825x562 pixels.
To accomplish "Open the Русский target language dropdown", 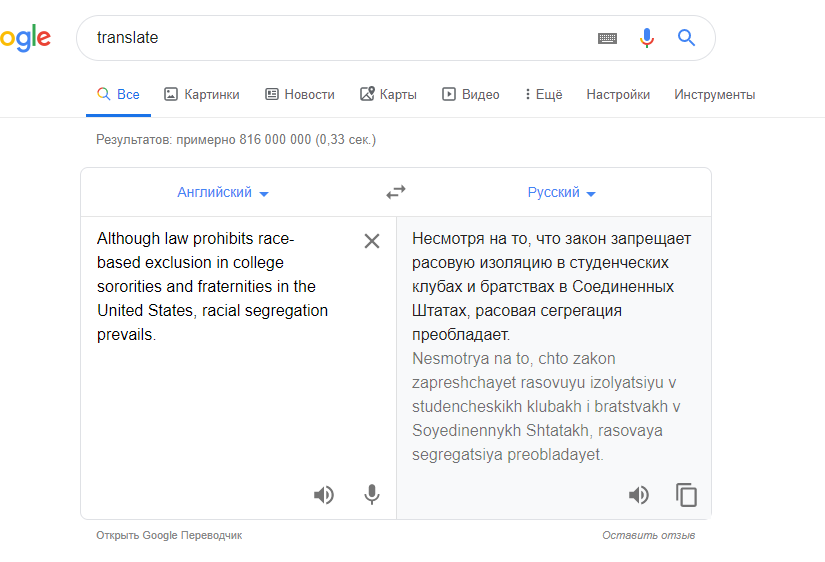I will [561, 193].
